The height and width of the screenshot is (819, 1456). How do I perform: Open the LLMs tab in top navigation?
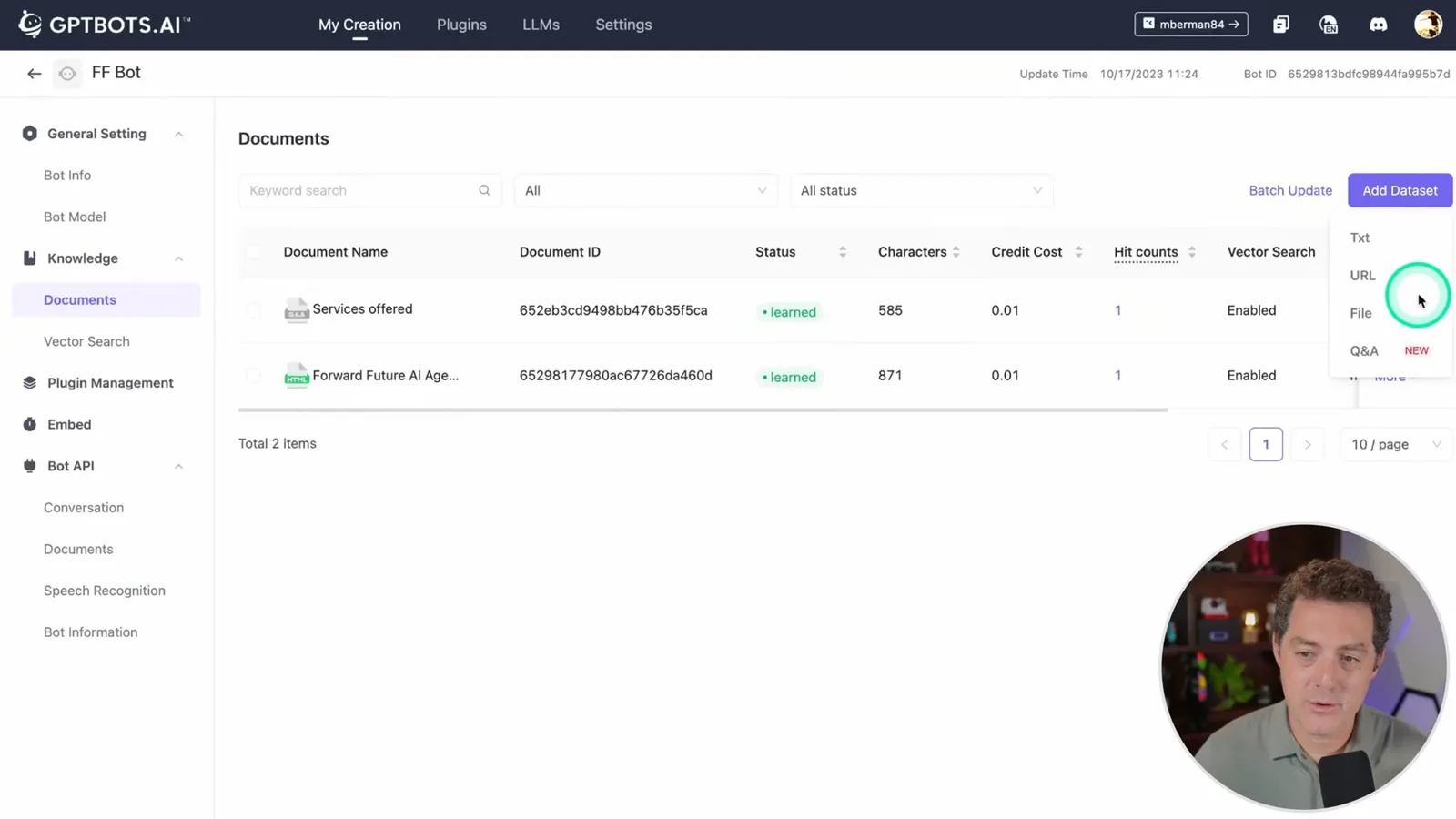(541, 25)
